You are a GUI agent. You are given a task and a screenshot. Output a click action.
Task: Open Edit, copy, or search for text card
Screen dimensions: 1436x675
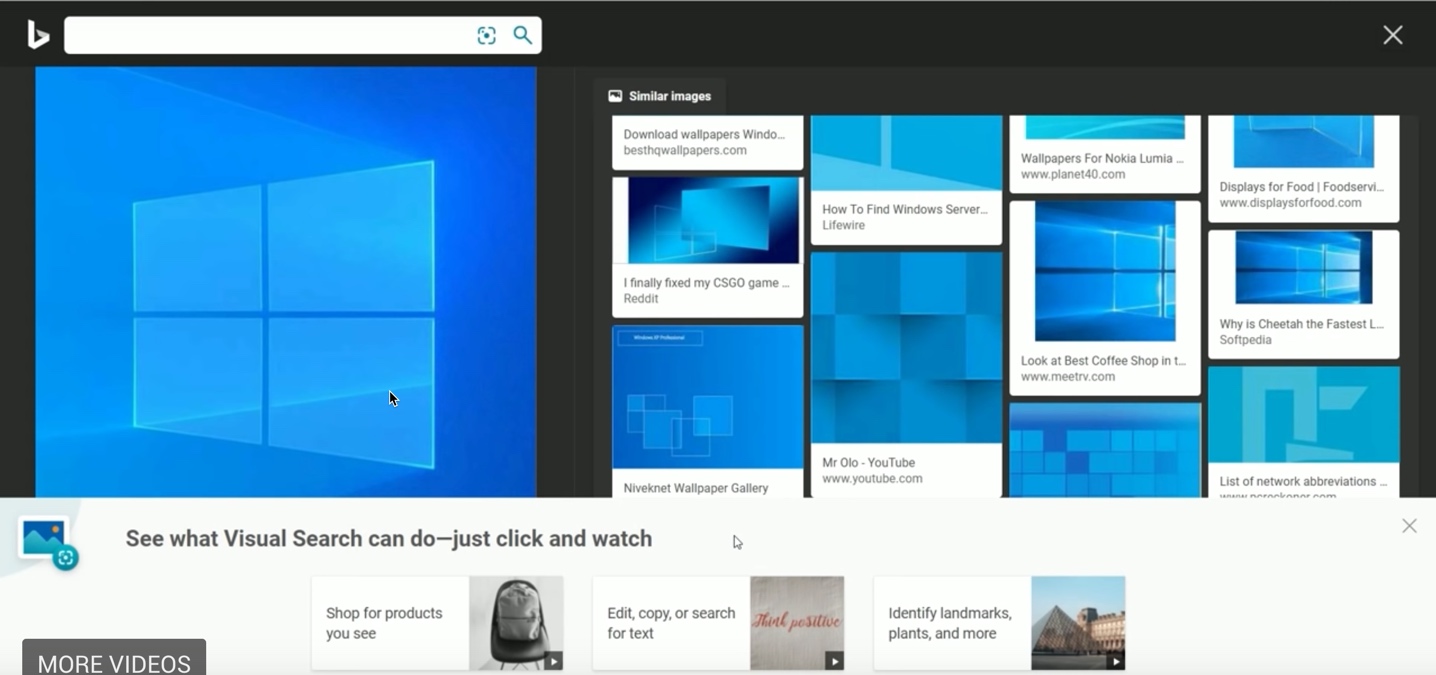(x=719, y=623)
